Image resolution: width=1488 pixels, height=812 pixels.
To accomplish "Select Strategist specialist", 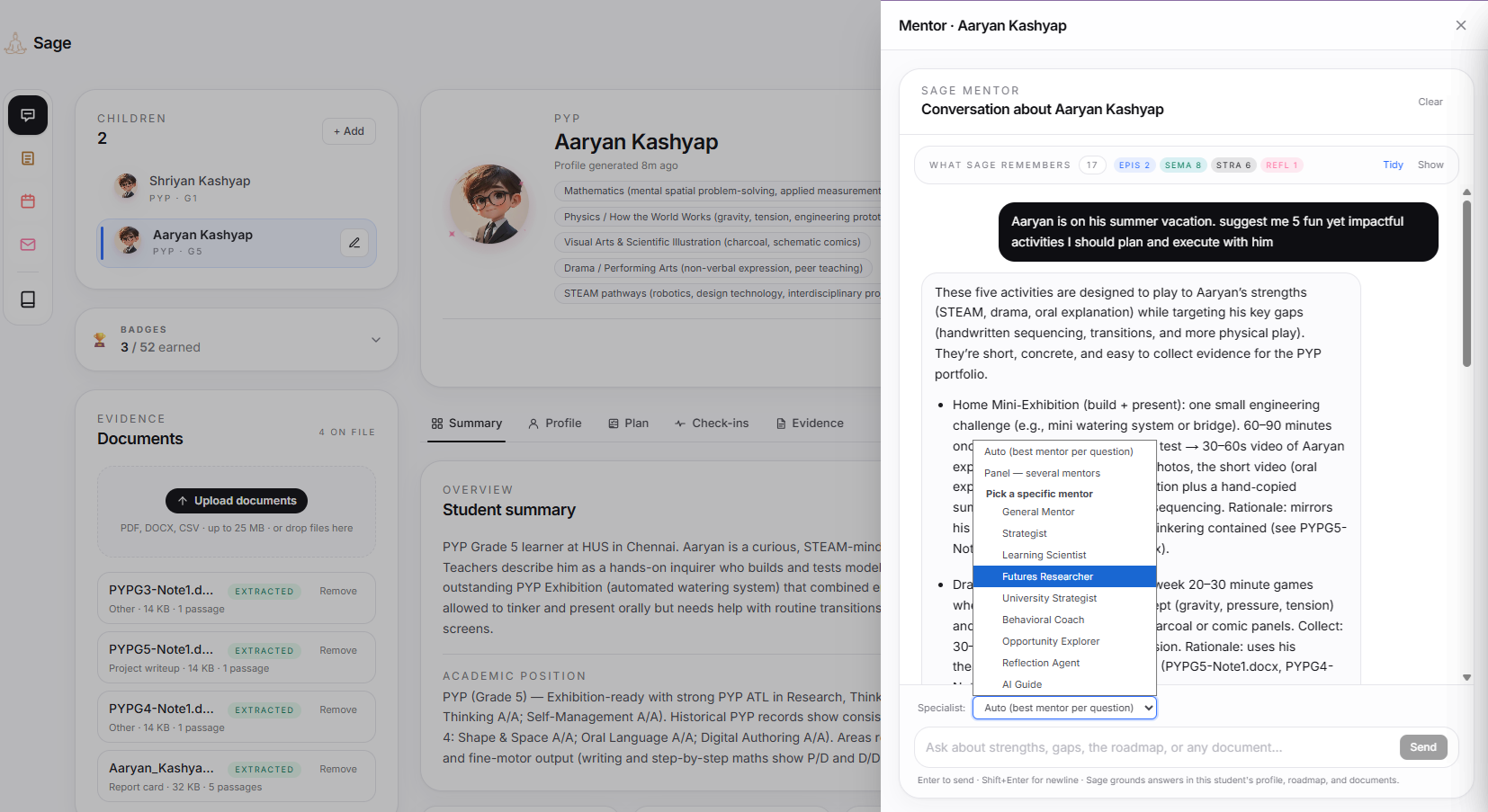I will (1064, 533).
